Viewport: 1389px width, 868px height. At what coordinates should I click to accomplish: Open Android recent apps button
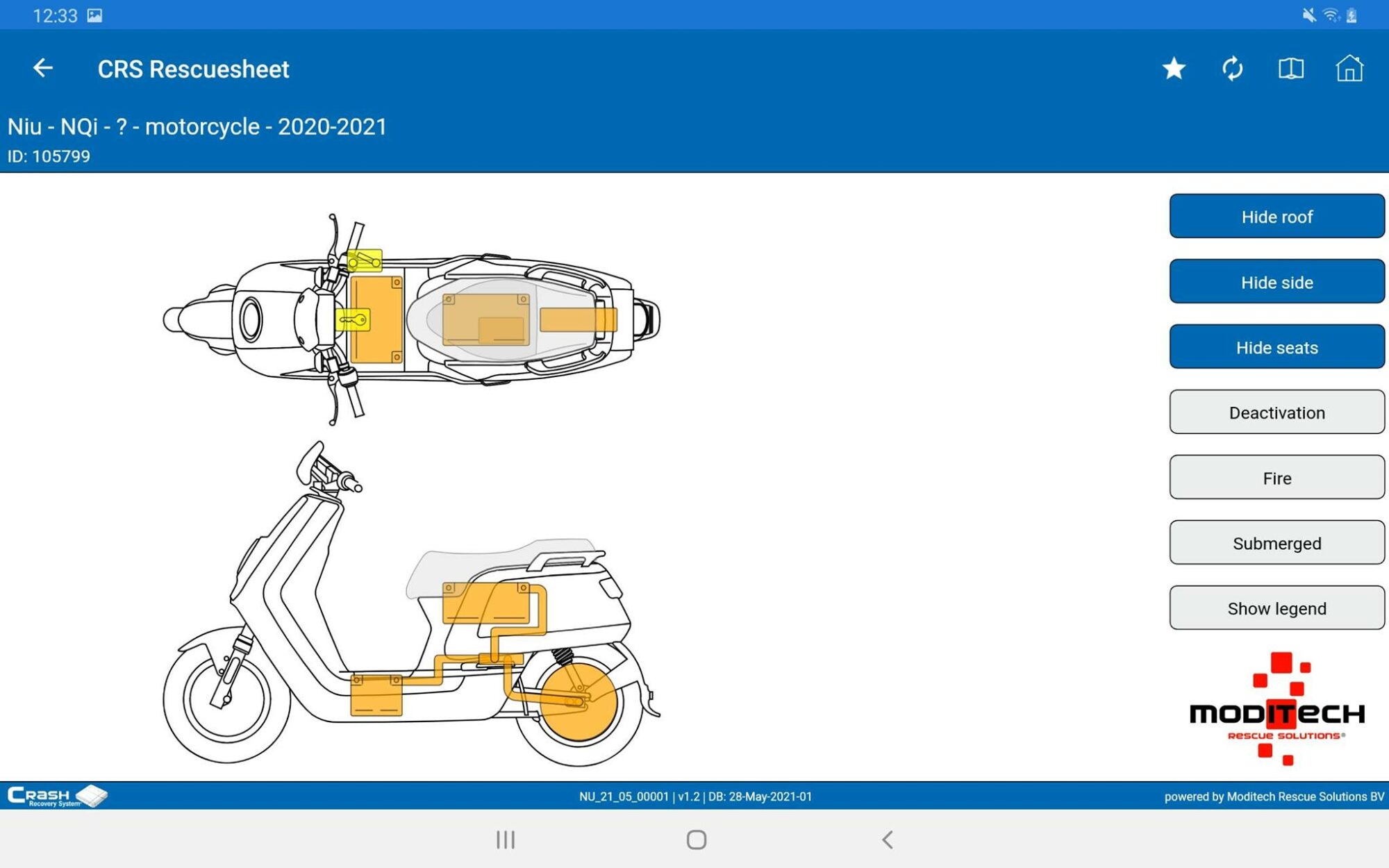[505, 840]
